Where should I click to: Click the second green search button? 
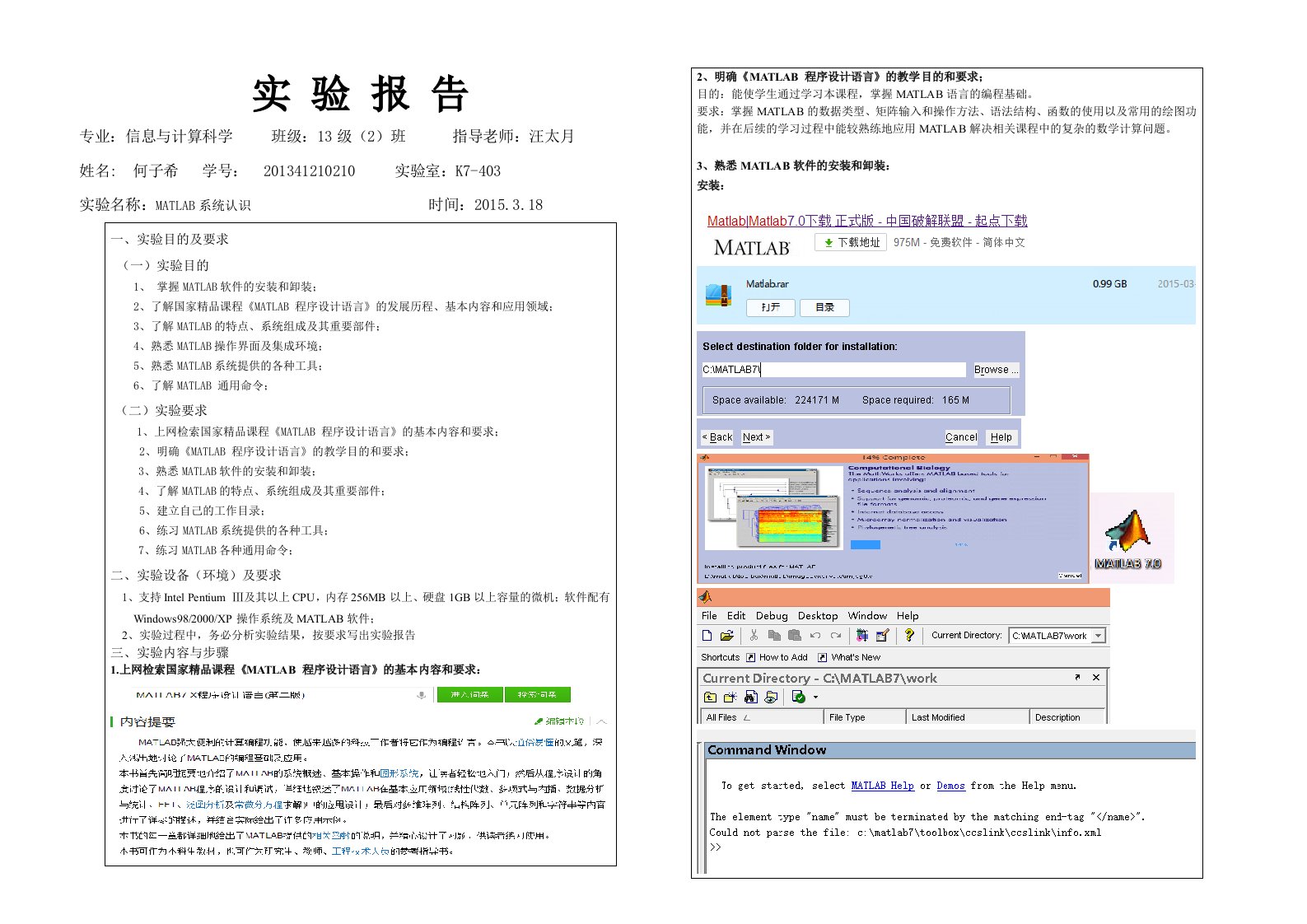538,694
